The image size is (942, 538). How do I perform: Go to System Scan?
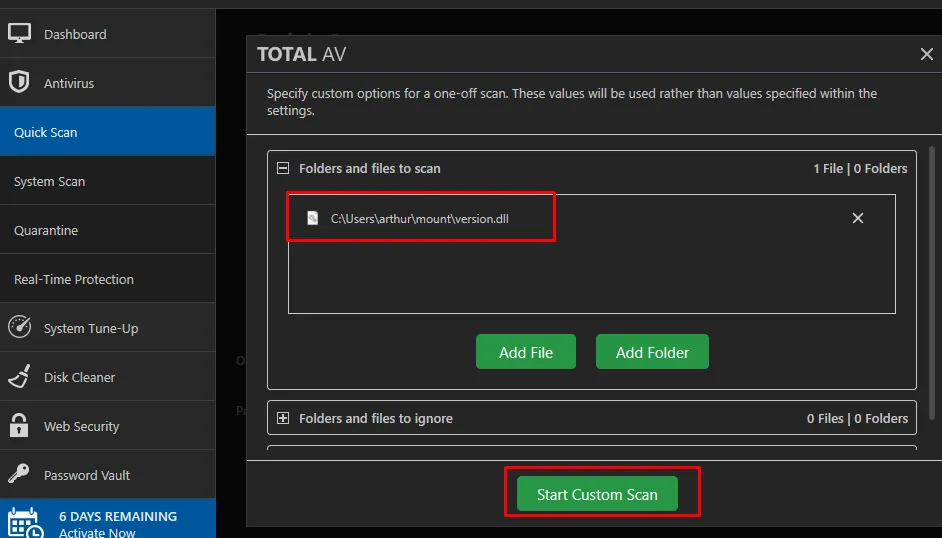pyautogui.click(x=108, y=181)
